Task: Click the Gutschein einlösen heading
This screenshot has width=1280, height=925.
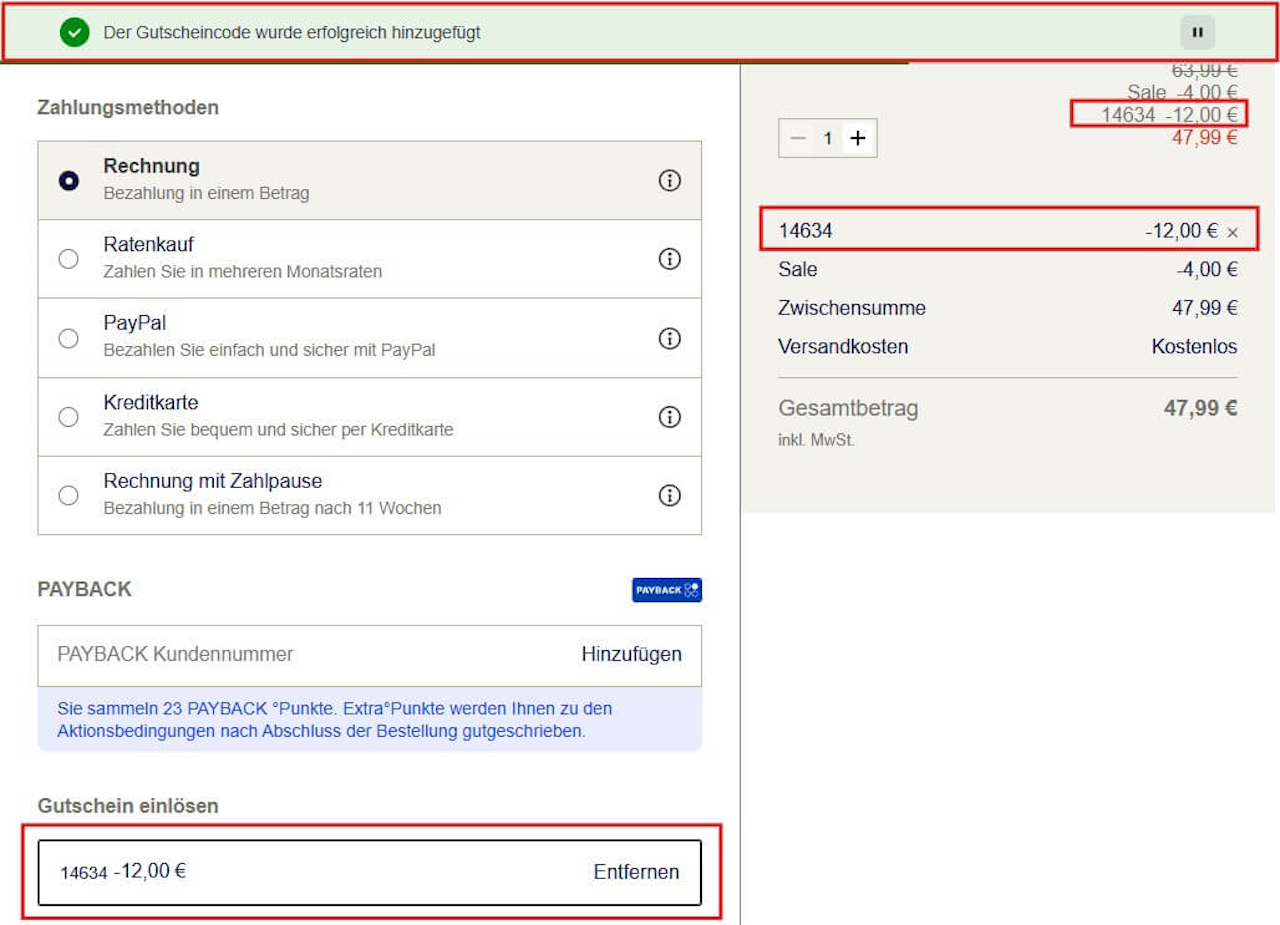Action: [128, 806]
